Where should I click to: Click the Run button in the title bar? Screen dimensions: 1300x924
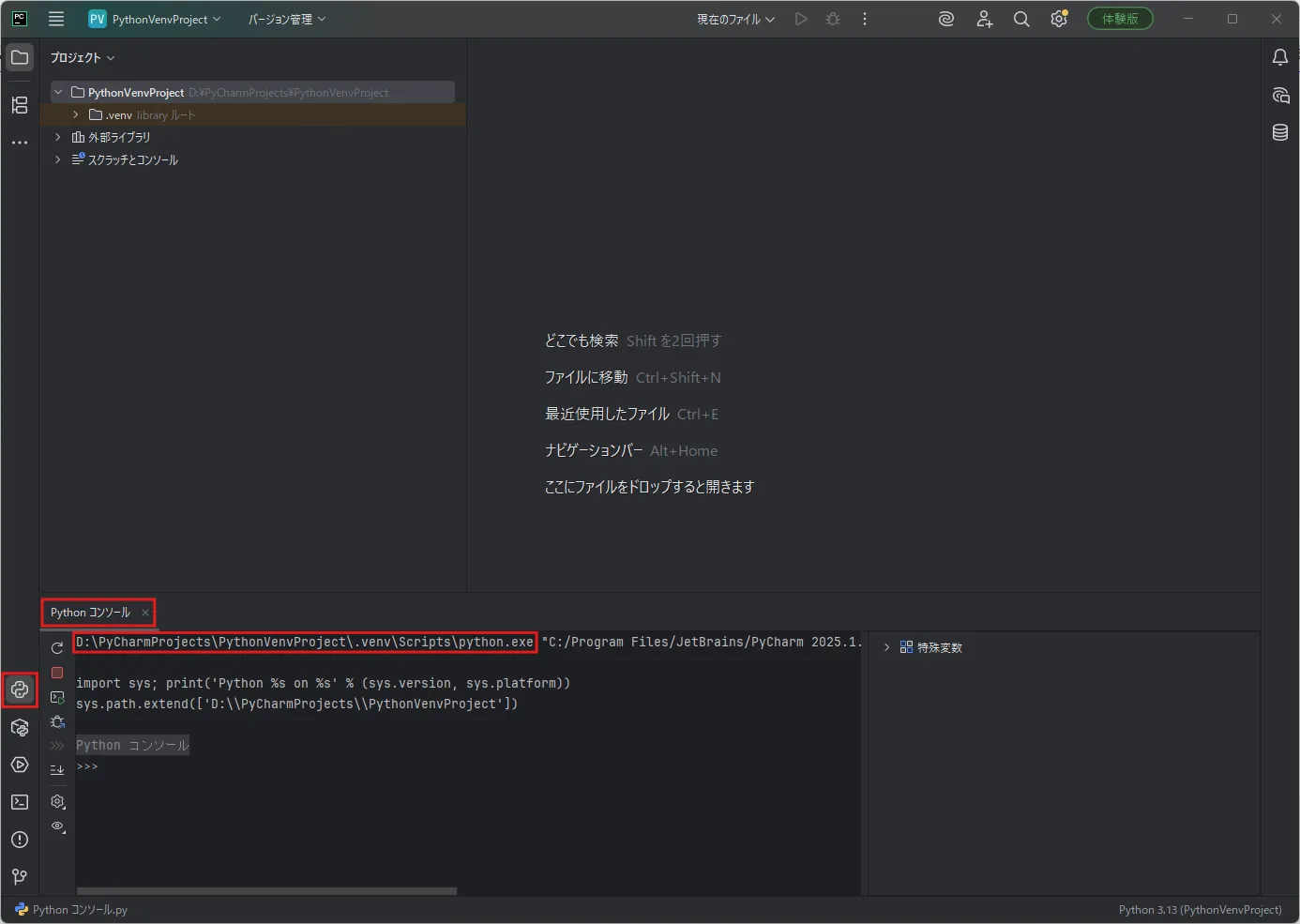click(801, 19)
